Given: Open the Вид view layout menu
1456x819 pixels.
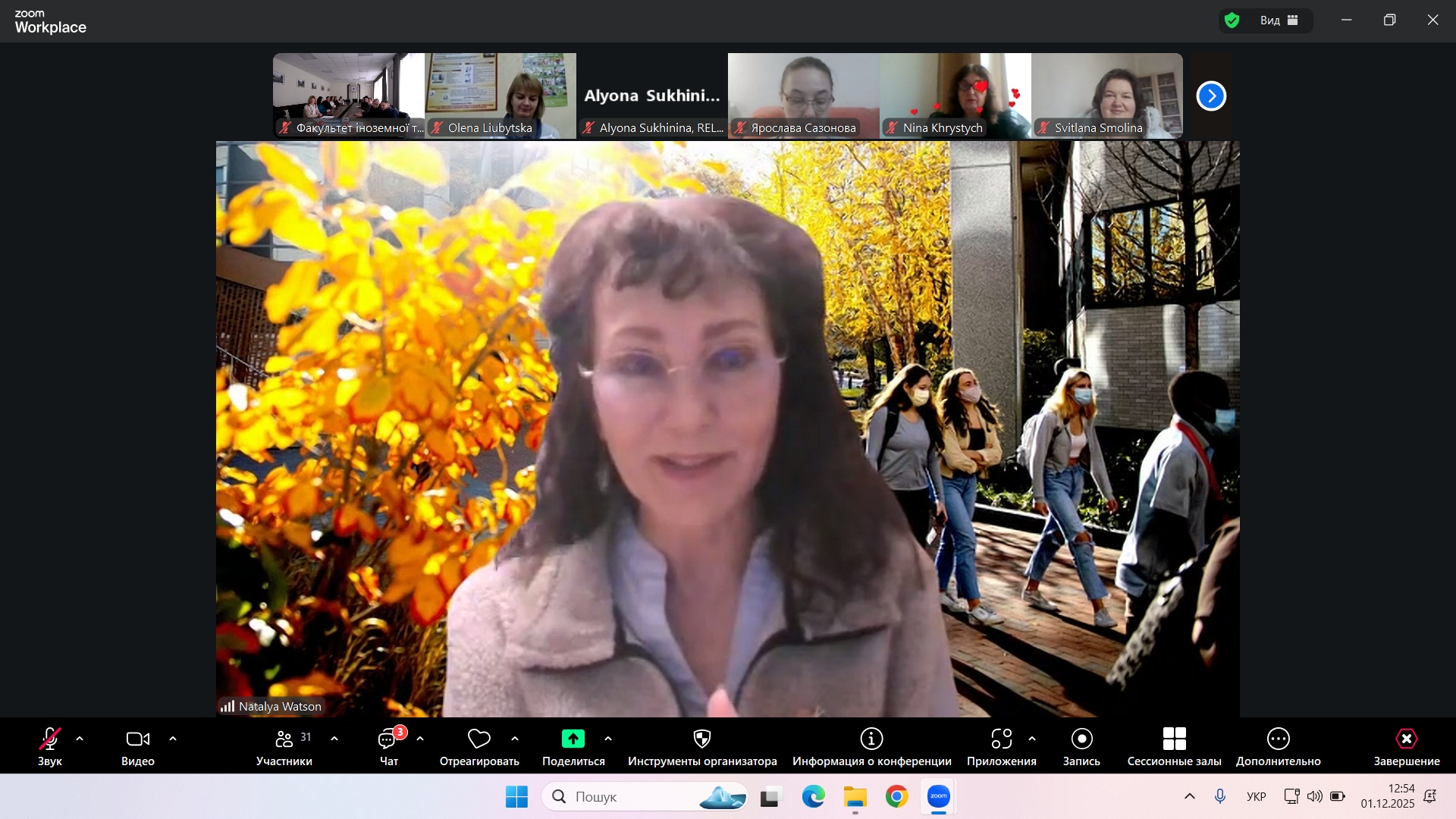Looking at the screenshot, I should point(1279,20).
